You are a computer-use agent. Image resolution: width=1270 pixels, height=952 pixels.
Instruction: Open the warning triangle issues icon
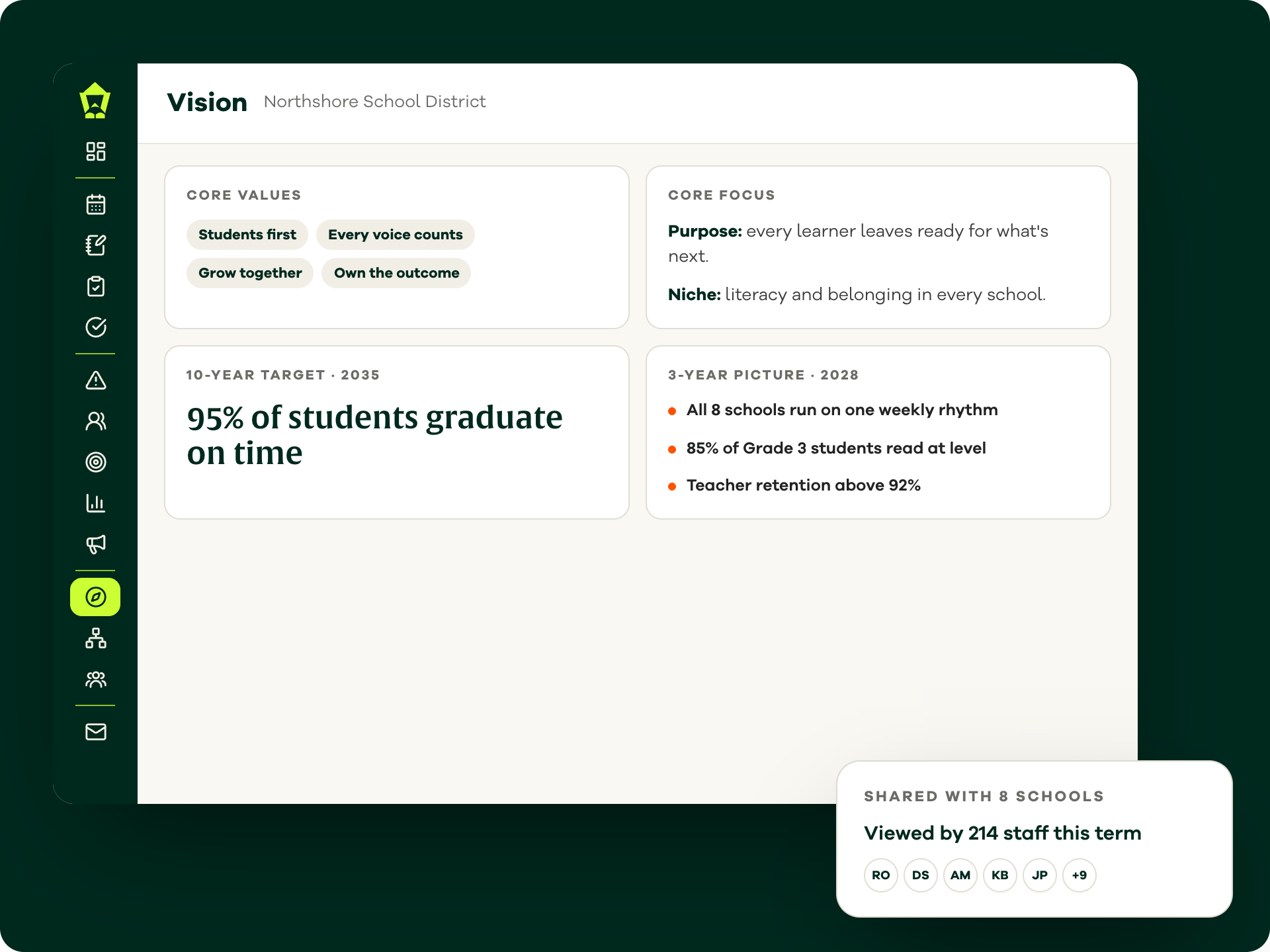[x=96, y=380]
